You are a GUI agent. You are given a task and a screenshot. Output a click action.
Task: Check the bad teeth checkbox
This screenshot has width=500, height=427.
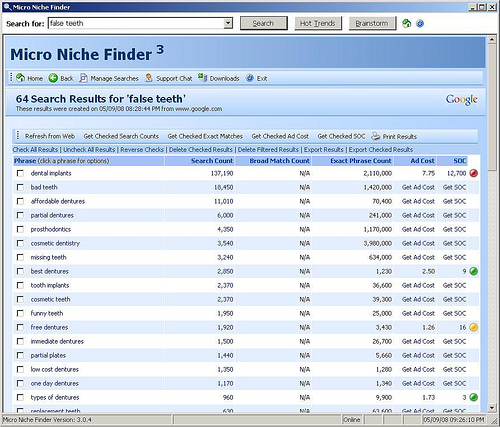20,187
